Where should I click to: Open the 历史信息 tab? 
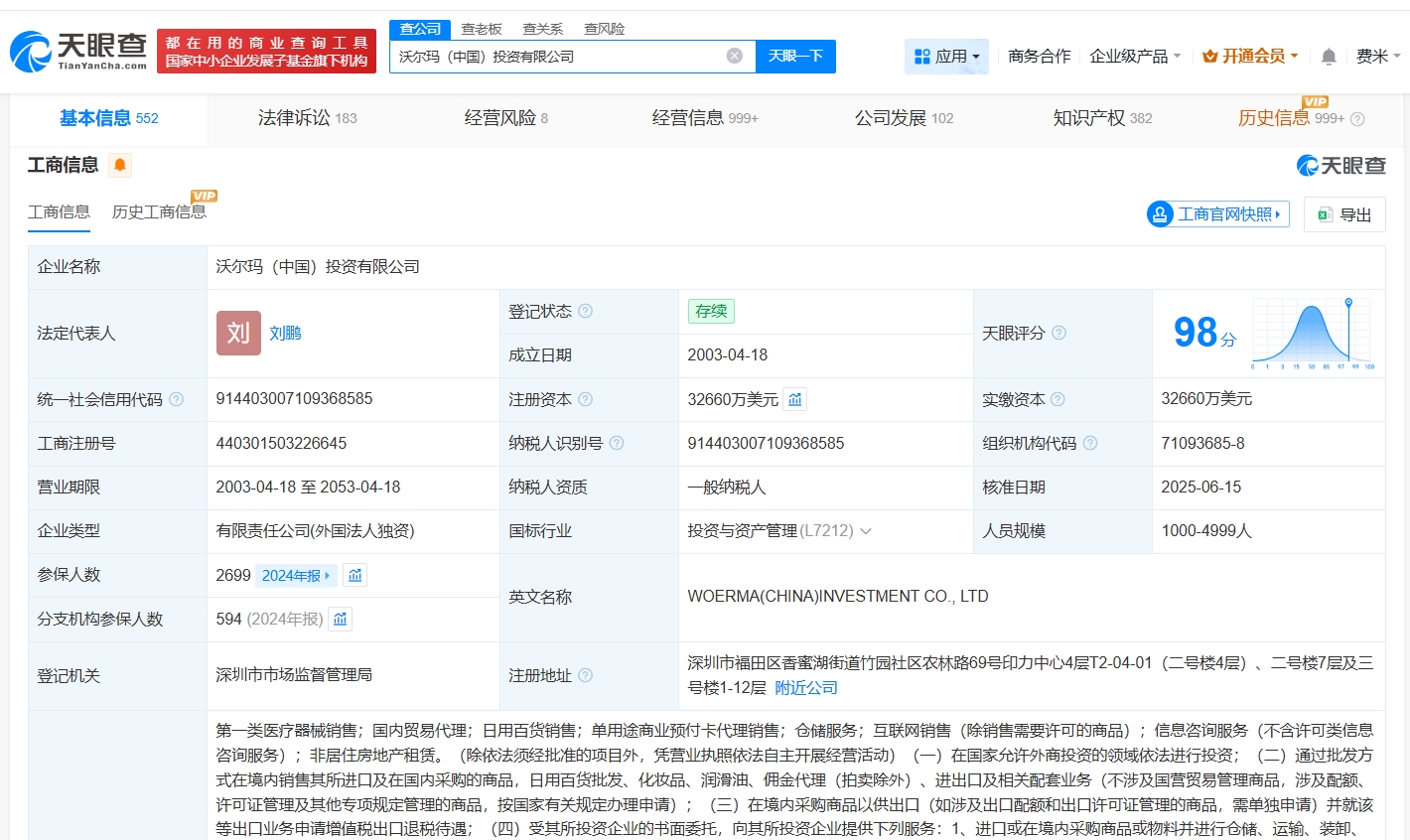(1291, 118)
